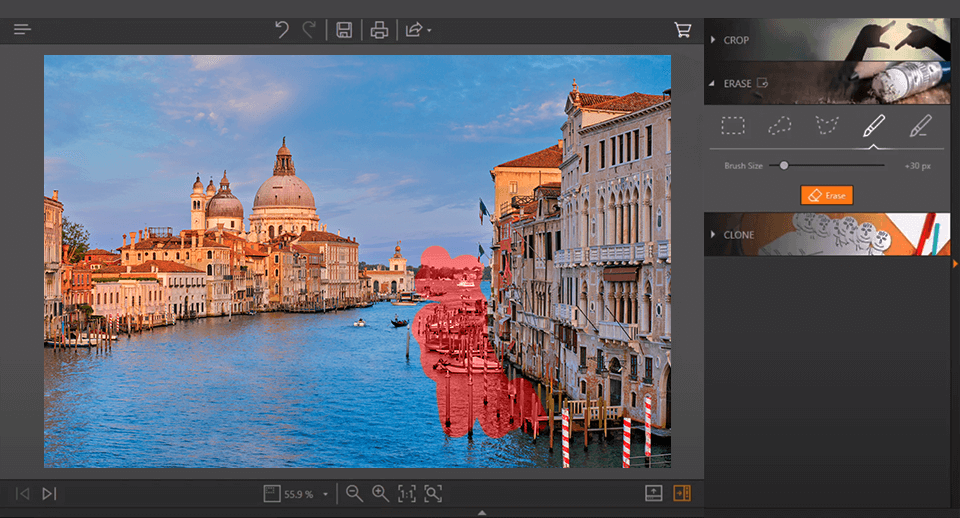Select the lasso selection tool
The width and height of the screenshot is (960, 518).
780,126
